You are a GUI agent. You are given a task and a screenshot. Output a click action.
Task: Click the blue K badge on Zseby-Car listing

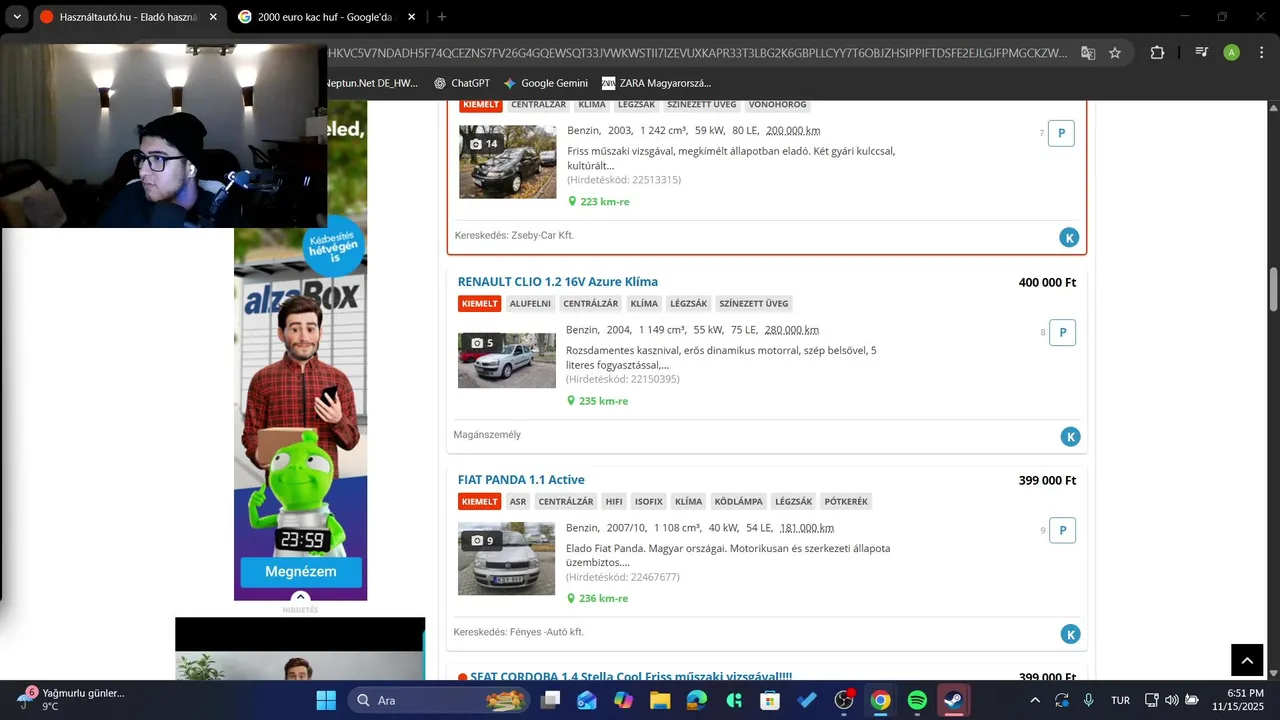(1070, 238)
